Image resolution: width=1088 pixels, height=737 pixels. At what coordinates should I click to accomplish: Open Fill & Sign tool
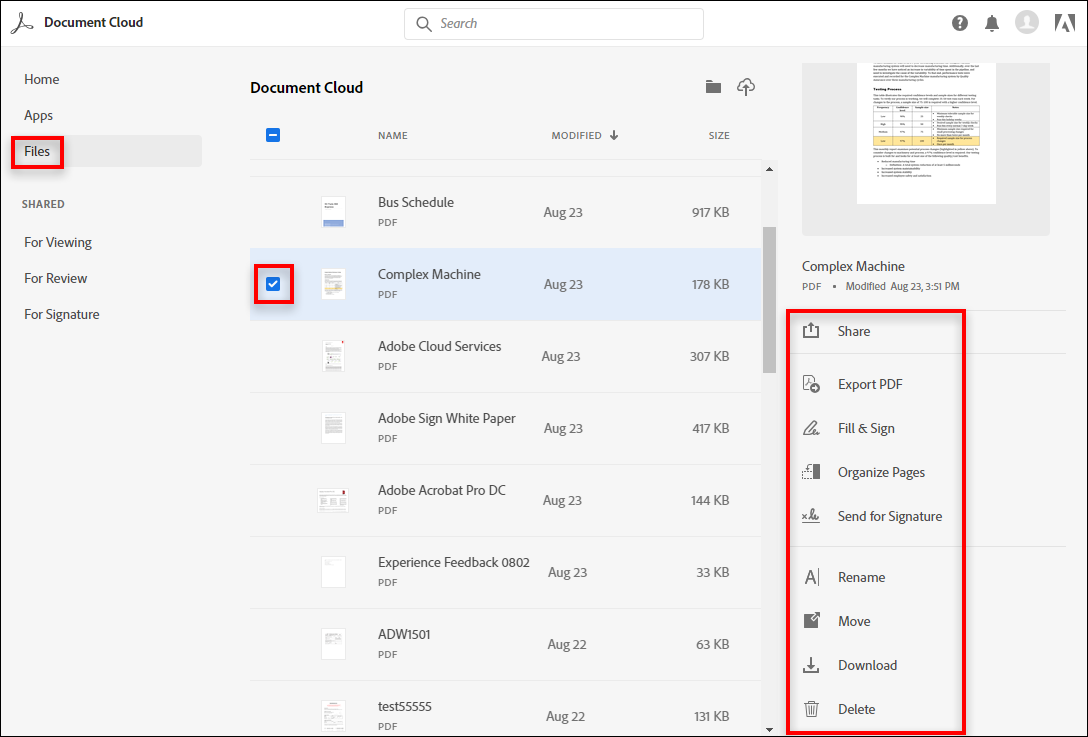[864, 428]
